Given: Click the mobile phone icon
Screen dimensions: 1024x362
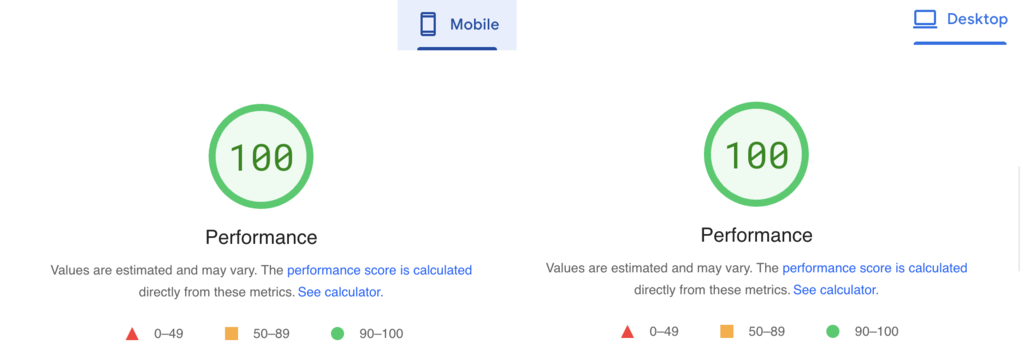Looking at the screenshot, I should (x=428, y=25).
